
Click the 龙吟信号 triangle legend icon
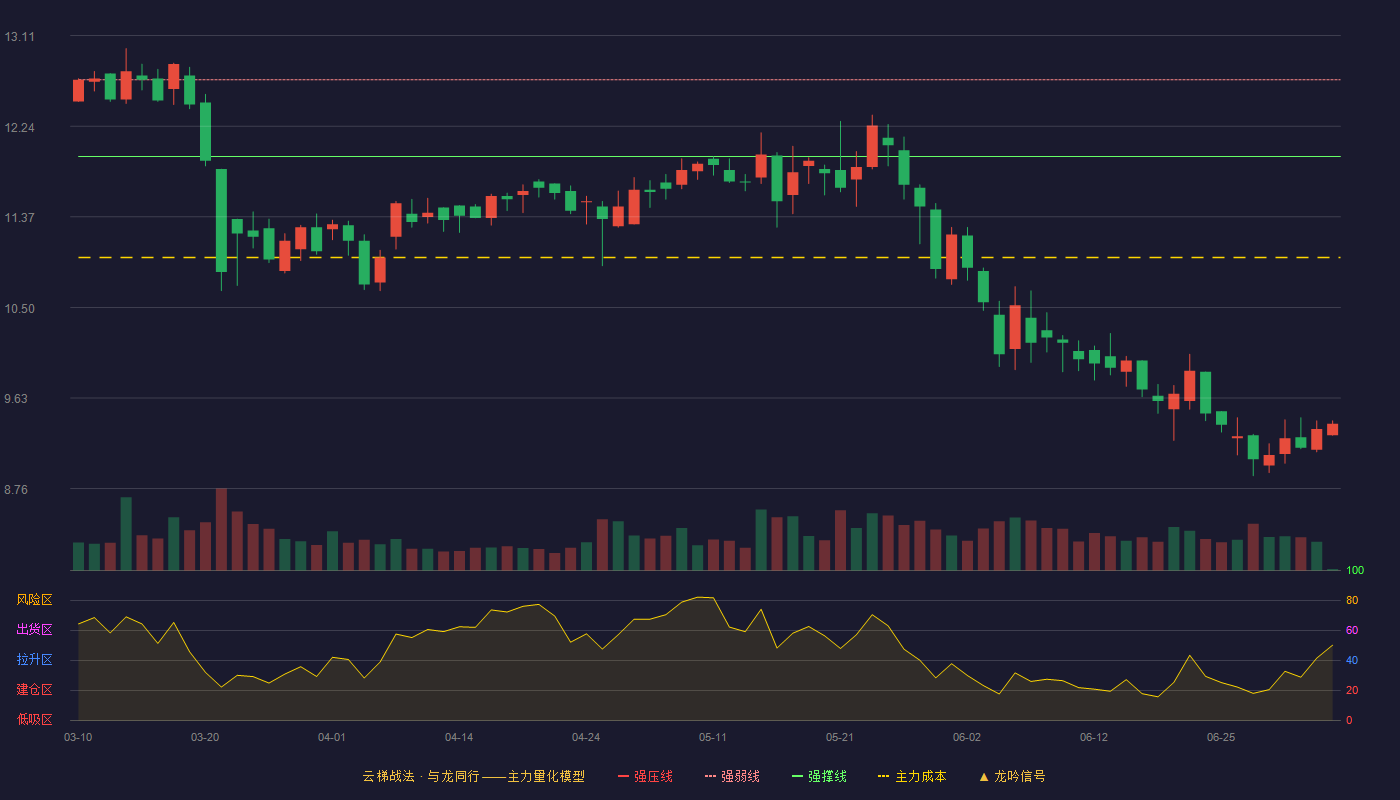984,776
